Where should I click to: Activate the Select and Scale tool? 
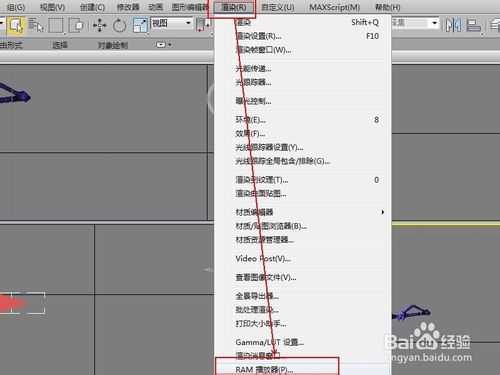tap(140, 25)
